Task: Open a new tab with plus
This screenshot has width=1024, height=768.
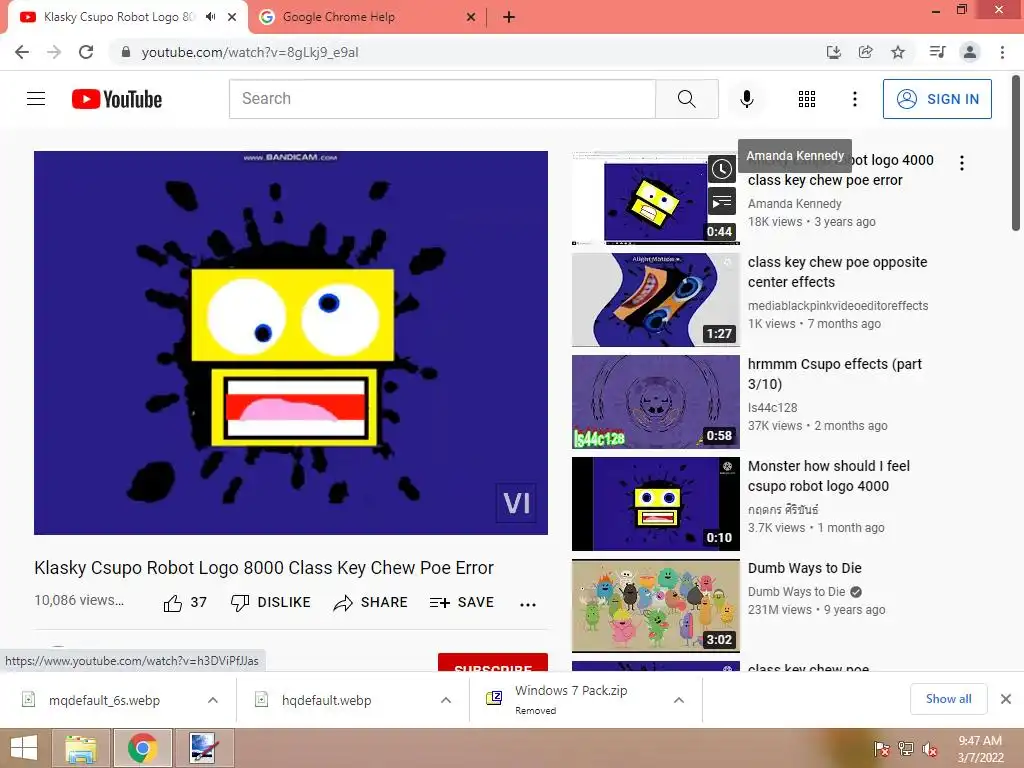Action: point(509,17)
